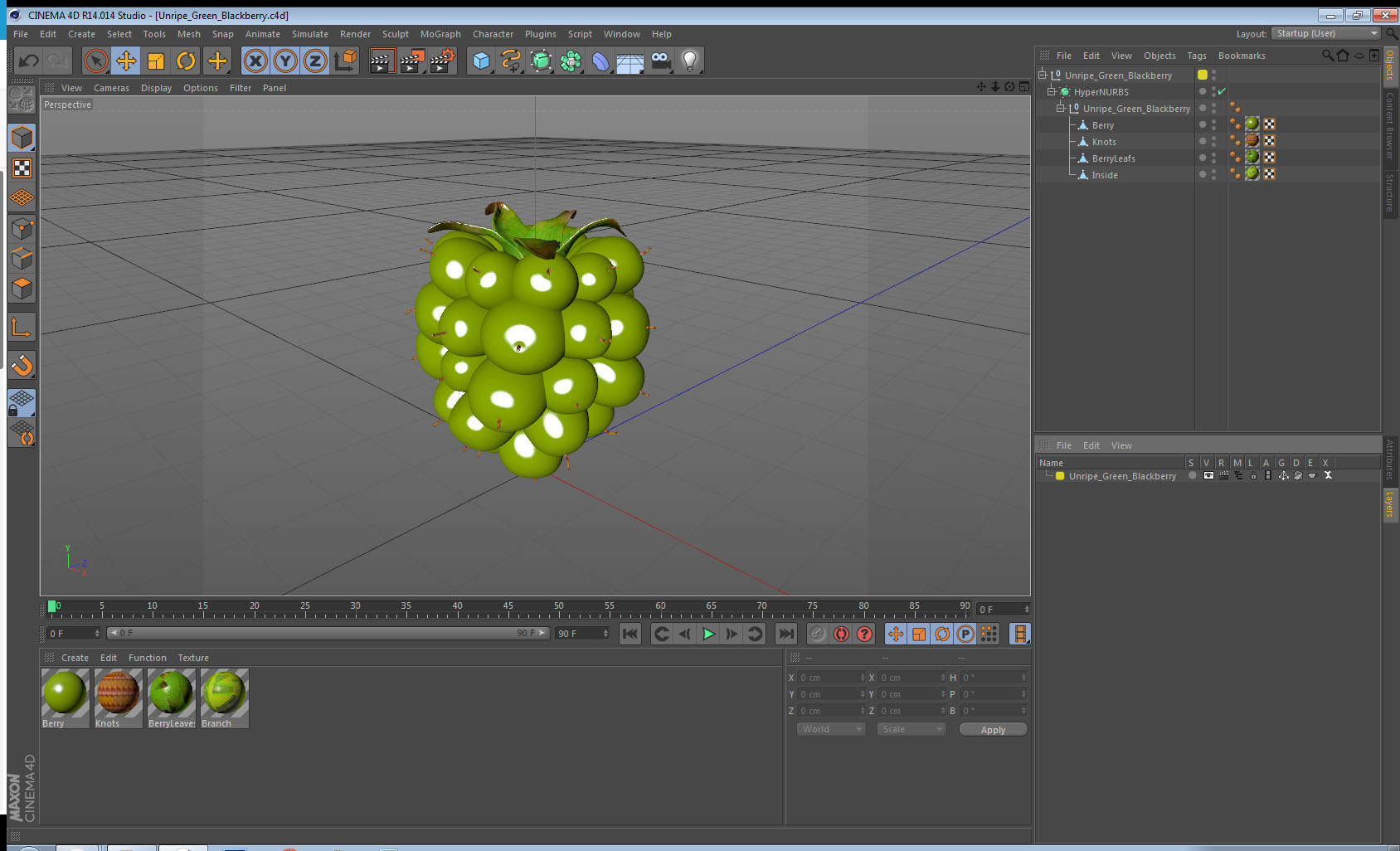Image resolution: width=1400 pixels, height=851 pixels.
Task: Open the Object Manager Tags menu
Action: click(x=1196, y=56)
